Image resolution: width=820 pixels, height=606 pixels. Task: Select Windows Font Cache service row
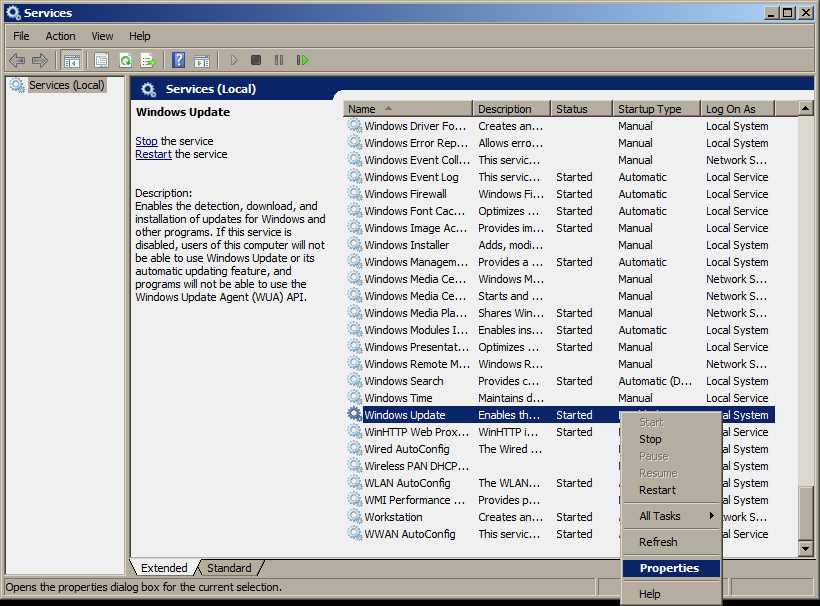click(x=560, y=211)
